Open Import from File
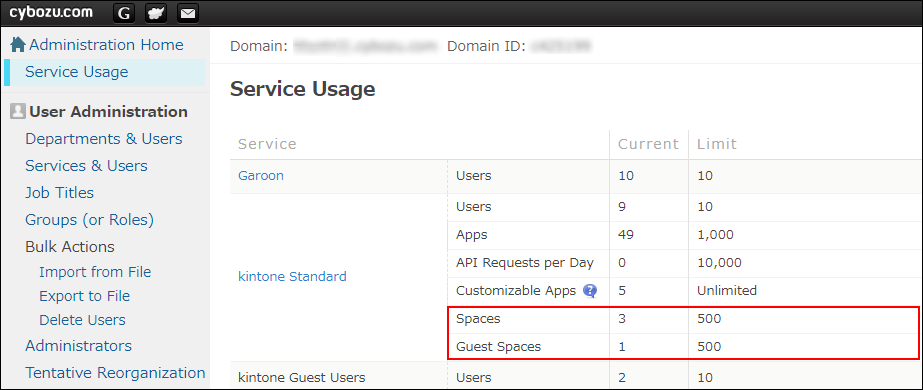Screen dimensions: 923x390 [95, 272]
